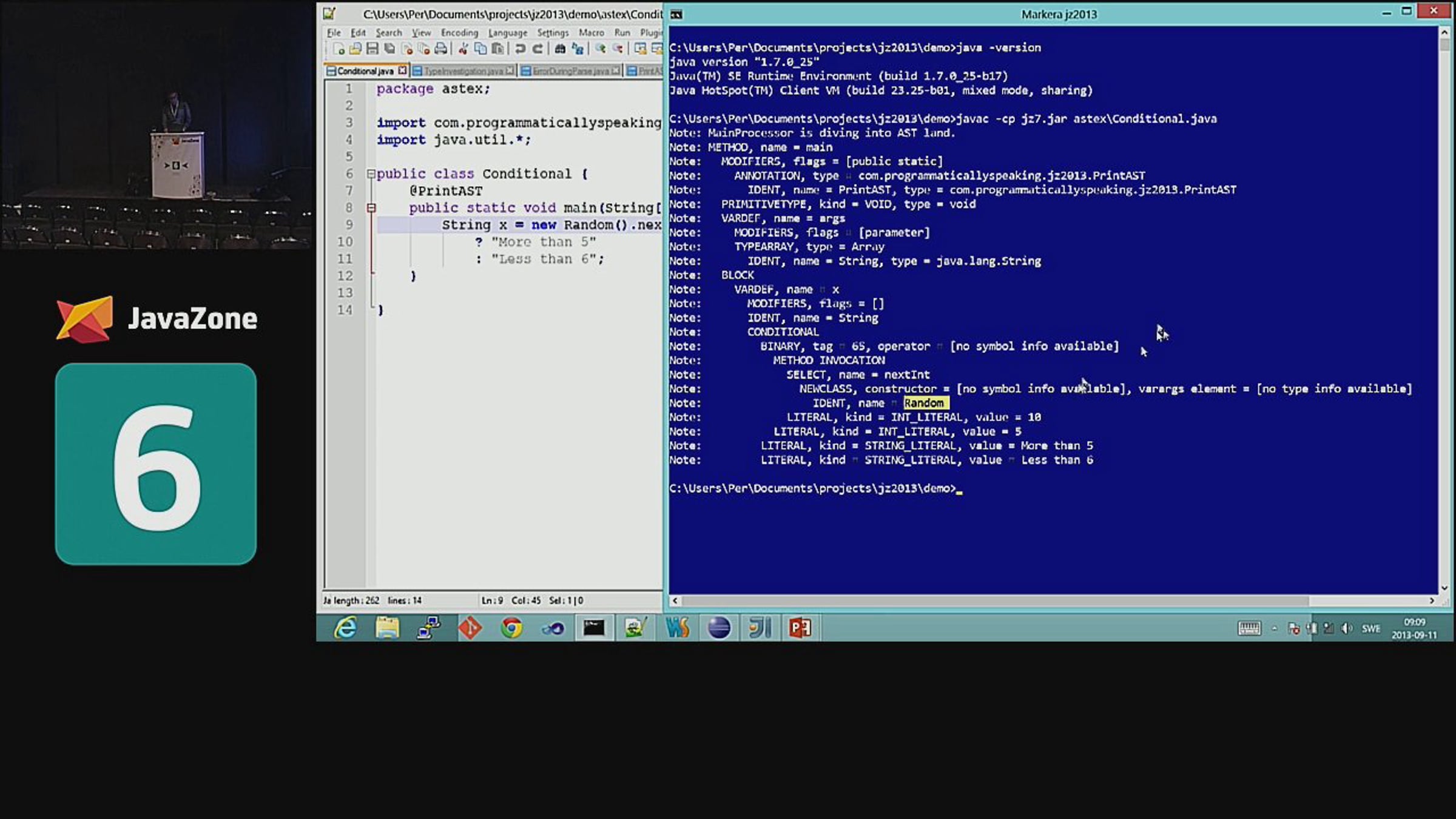Open the Visual Studio taskbar icon

coord(553,628)
